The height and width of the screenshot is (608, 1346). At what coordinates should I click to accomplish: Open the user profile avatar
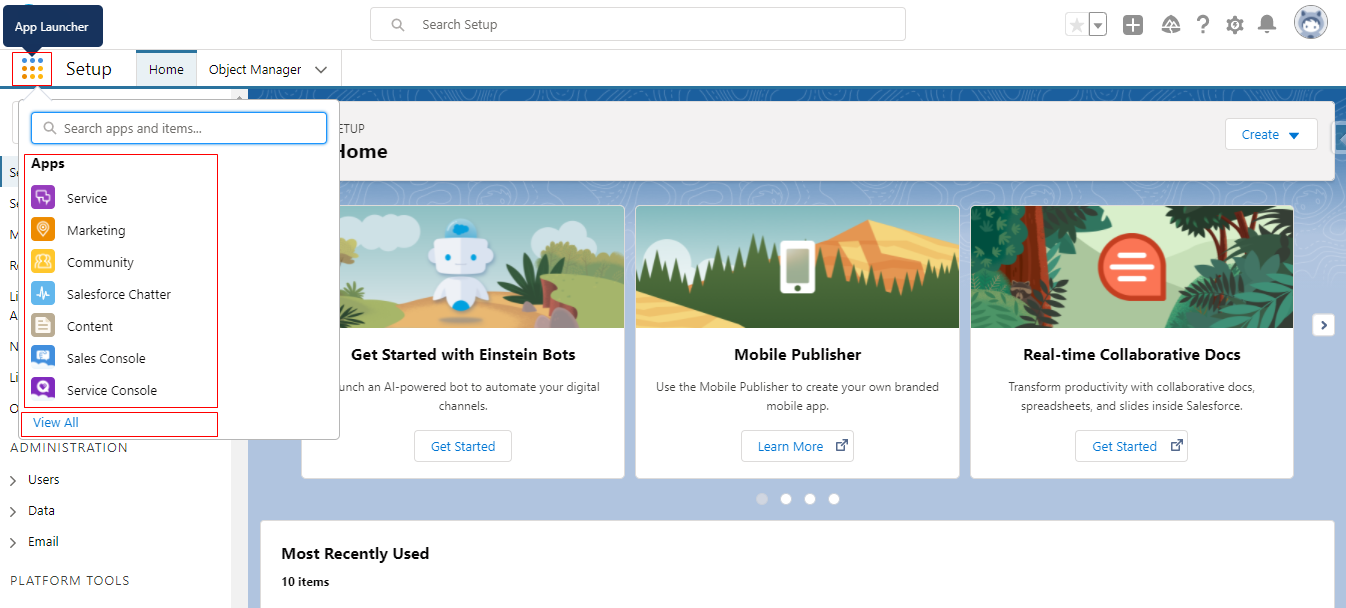(x=1311, y=23)
